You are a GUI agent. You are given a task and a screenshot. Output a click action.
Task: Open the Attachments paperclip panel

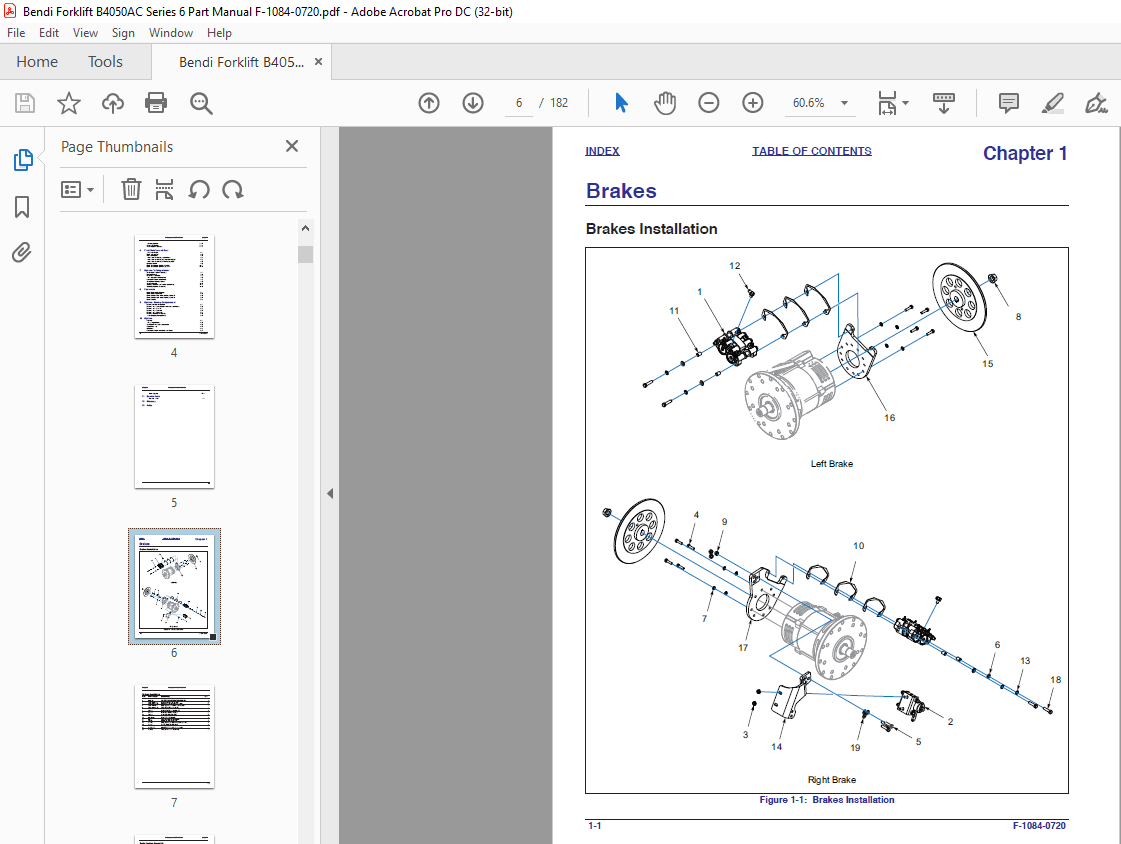[x=22, y=252]
